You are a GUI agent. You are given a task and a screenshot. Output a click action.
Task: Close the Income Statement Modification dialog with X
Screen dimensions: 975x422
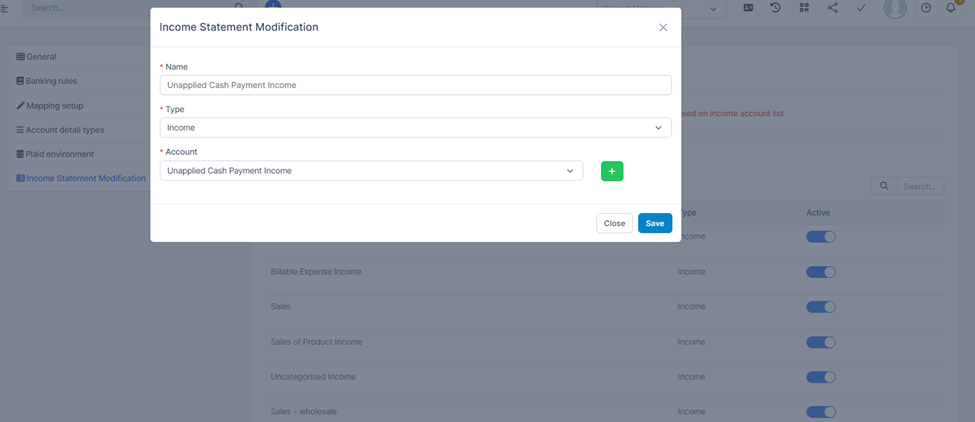click(663, 28)
